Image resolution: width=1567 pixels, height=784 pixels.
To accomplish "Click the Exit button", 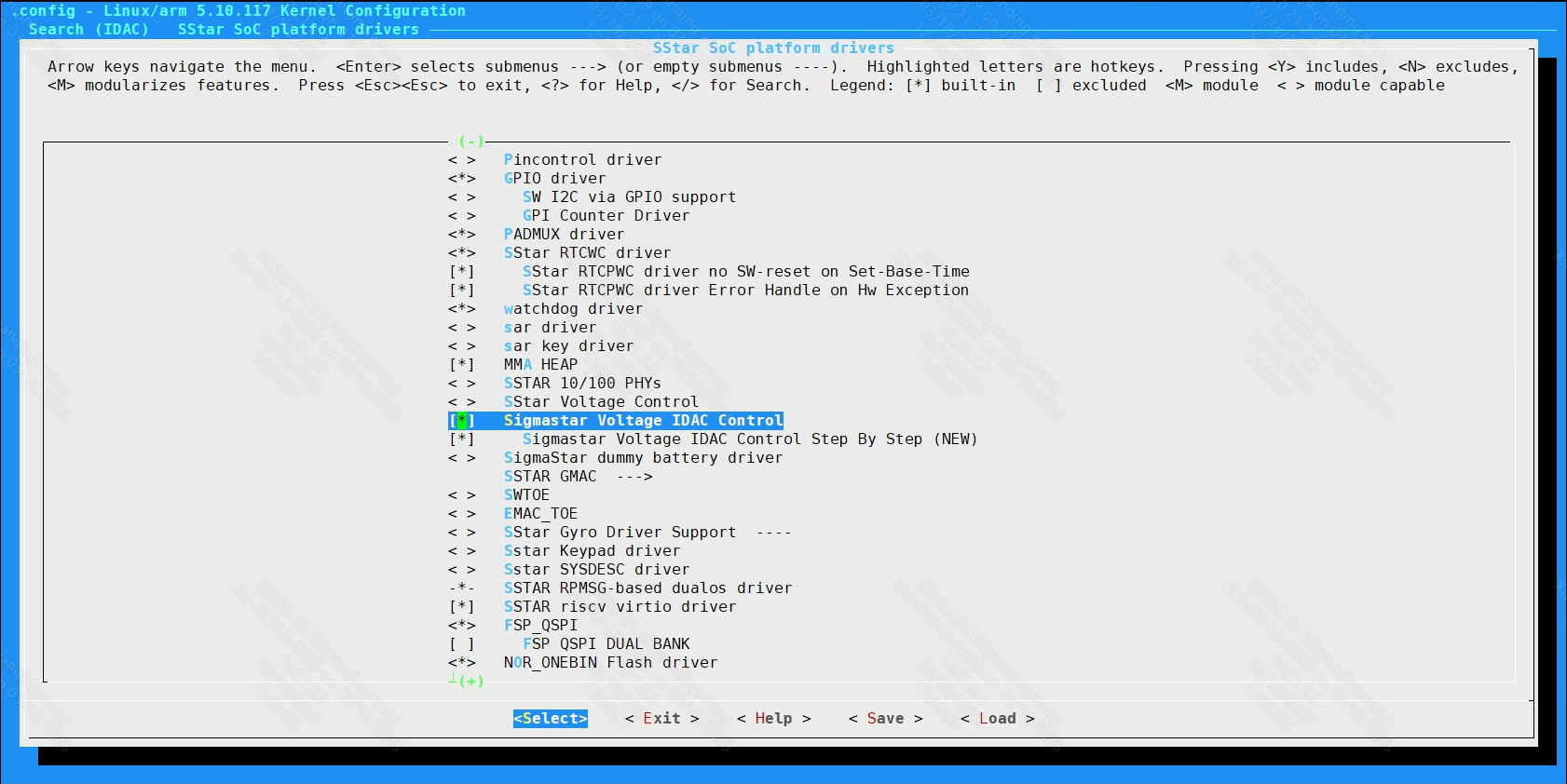I will pos(662,719).
